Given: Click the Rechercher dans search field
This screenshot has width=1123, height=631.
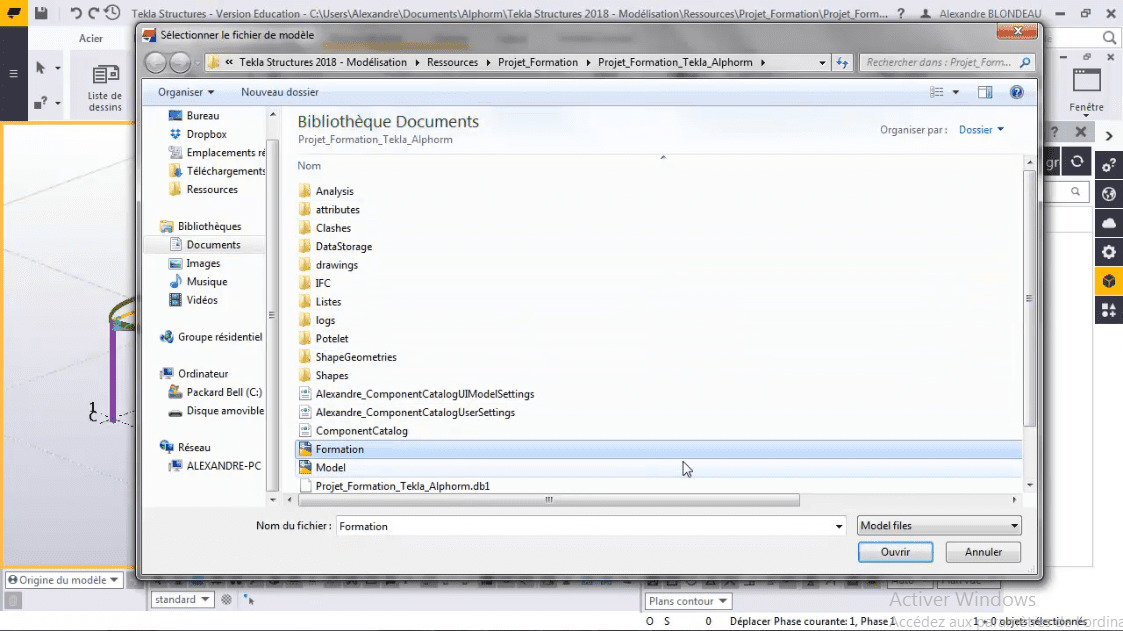Looking at the screenshot, I should (939, 62).
